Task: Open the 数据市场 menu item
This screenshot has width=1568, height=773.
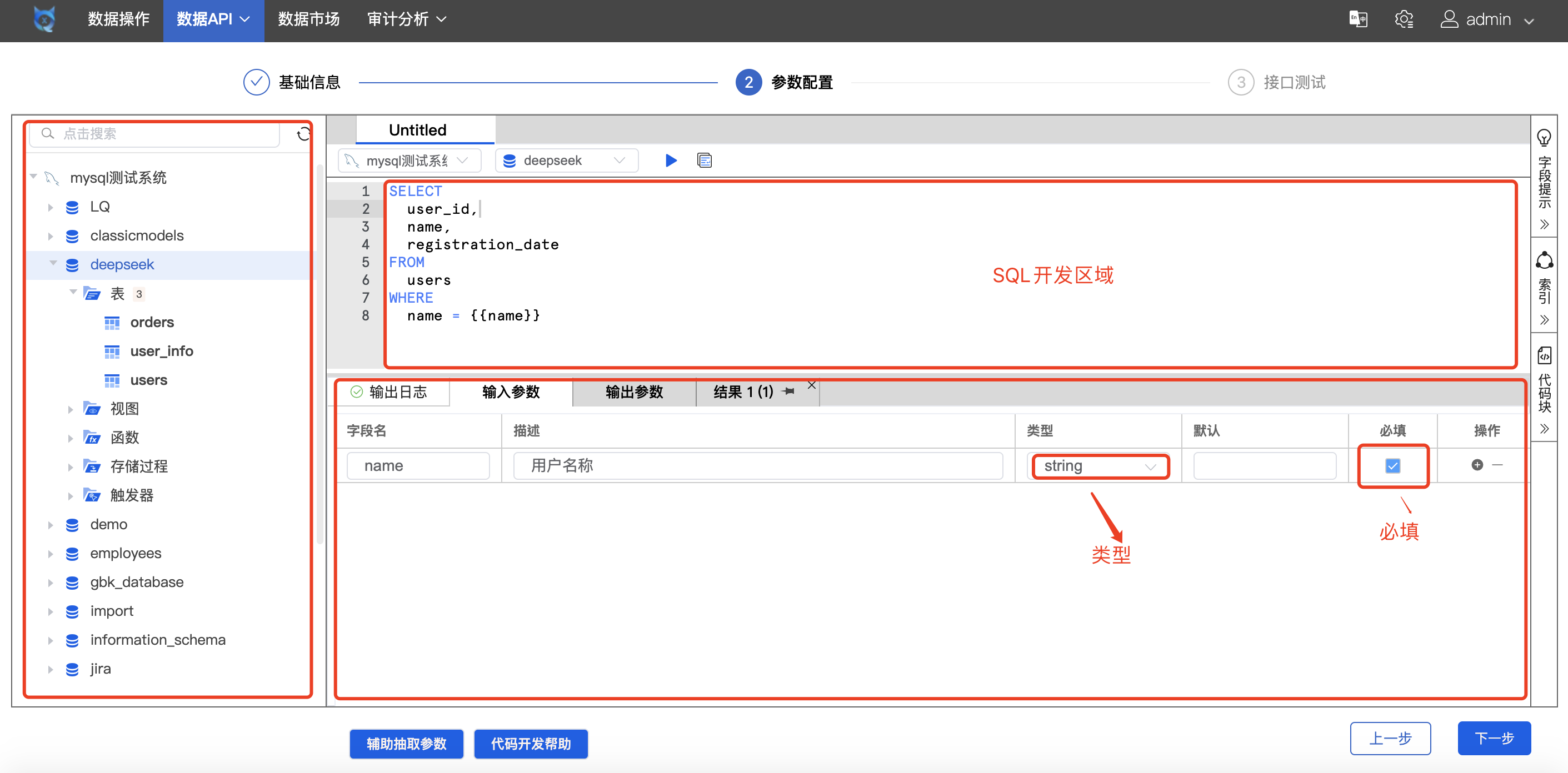Action: pos(308,19)
